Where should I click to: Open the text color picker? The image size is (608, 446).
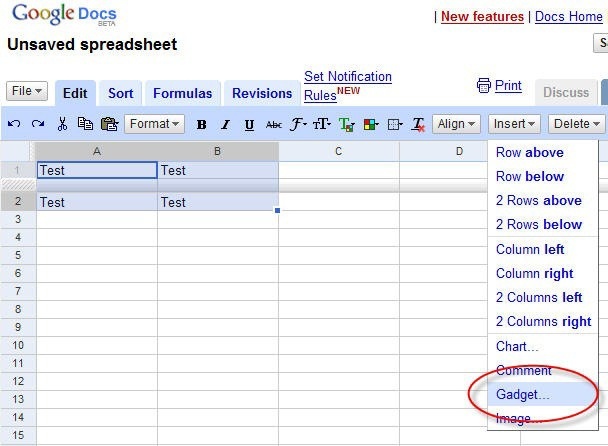[347, 125]
